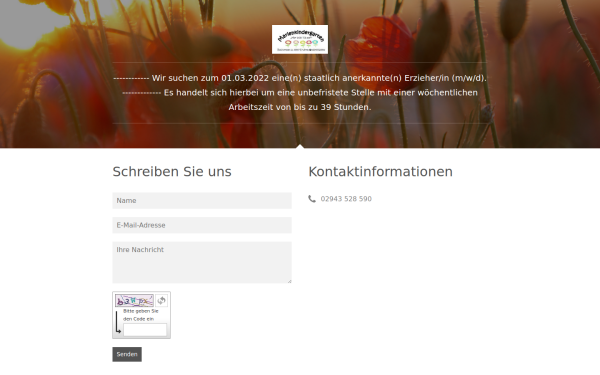Click the Marienkindergarten logo image
Screen dimensions: 600x375
point(300,39)
